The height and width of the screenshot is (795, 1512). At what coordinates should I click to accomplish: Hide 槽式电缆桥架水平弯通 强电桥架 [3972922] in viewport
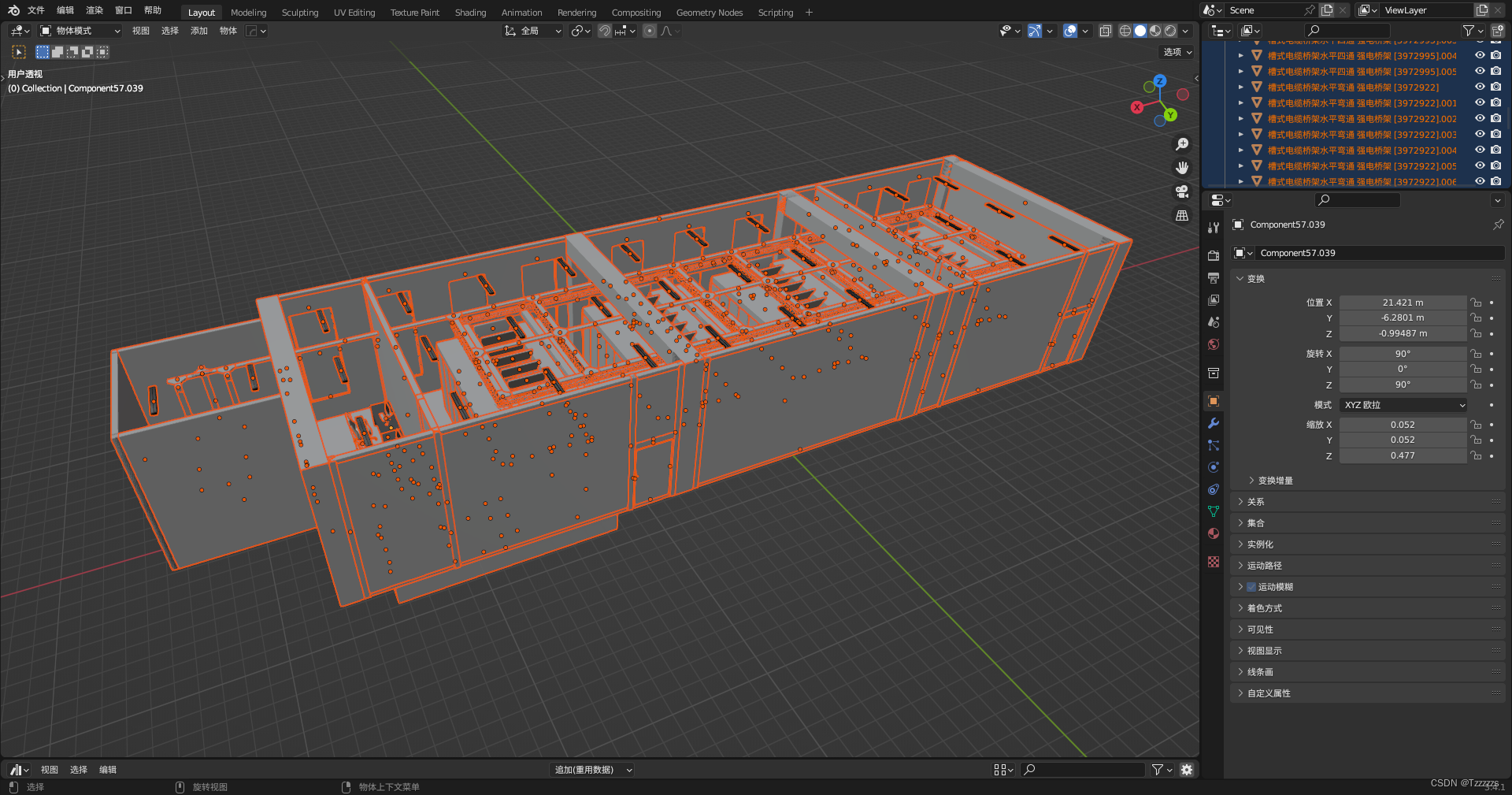(1479, 87)
